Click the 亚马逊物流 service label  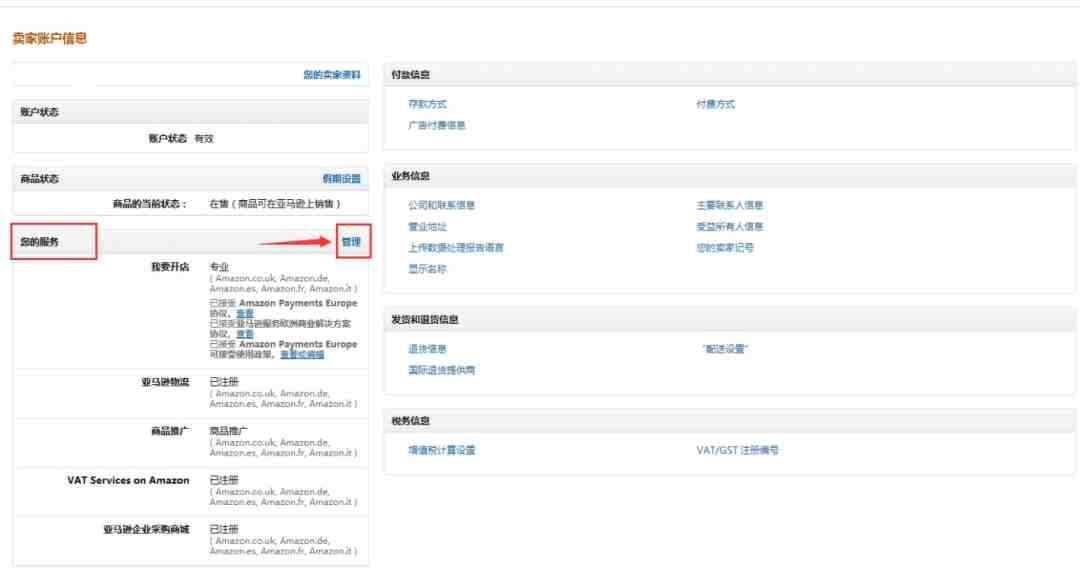165,382
